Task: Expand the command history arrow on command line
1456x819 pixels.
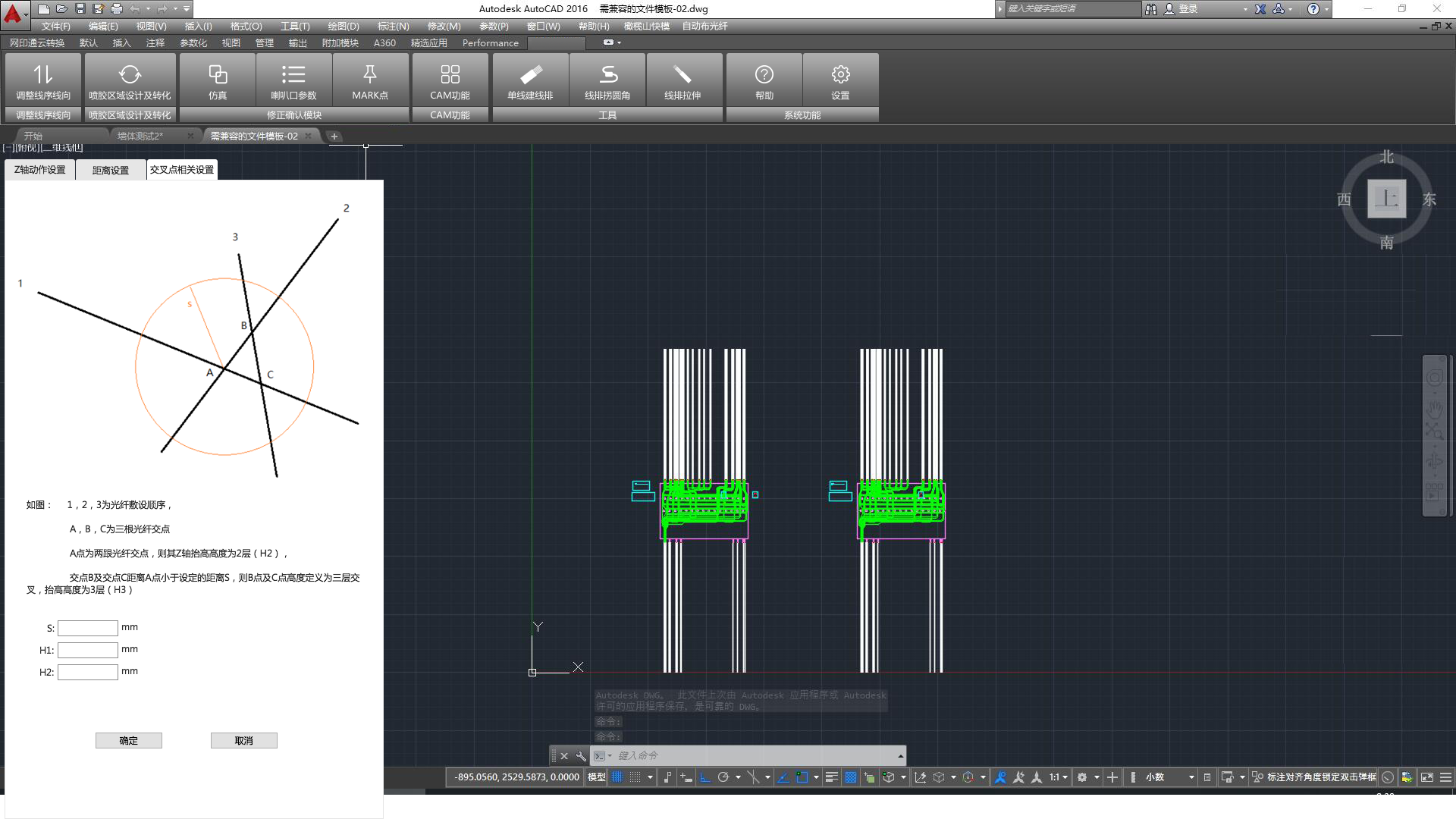Action: pos(900,756)
